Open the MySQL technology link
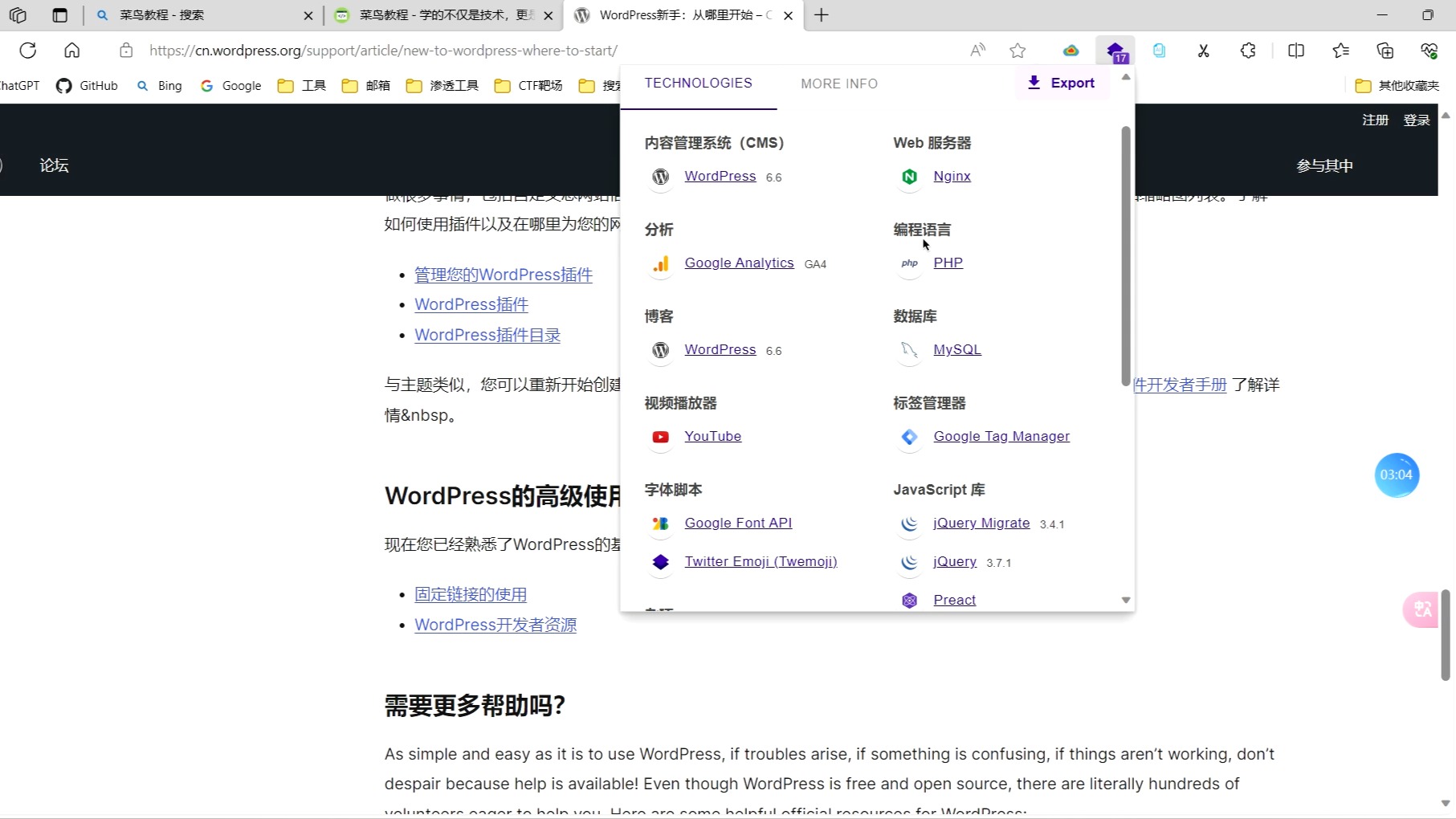1456x819 pixels. pyautogui.click(x=957, y=349)
